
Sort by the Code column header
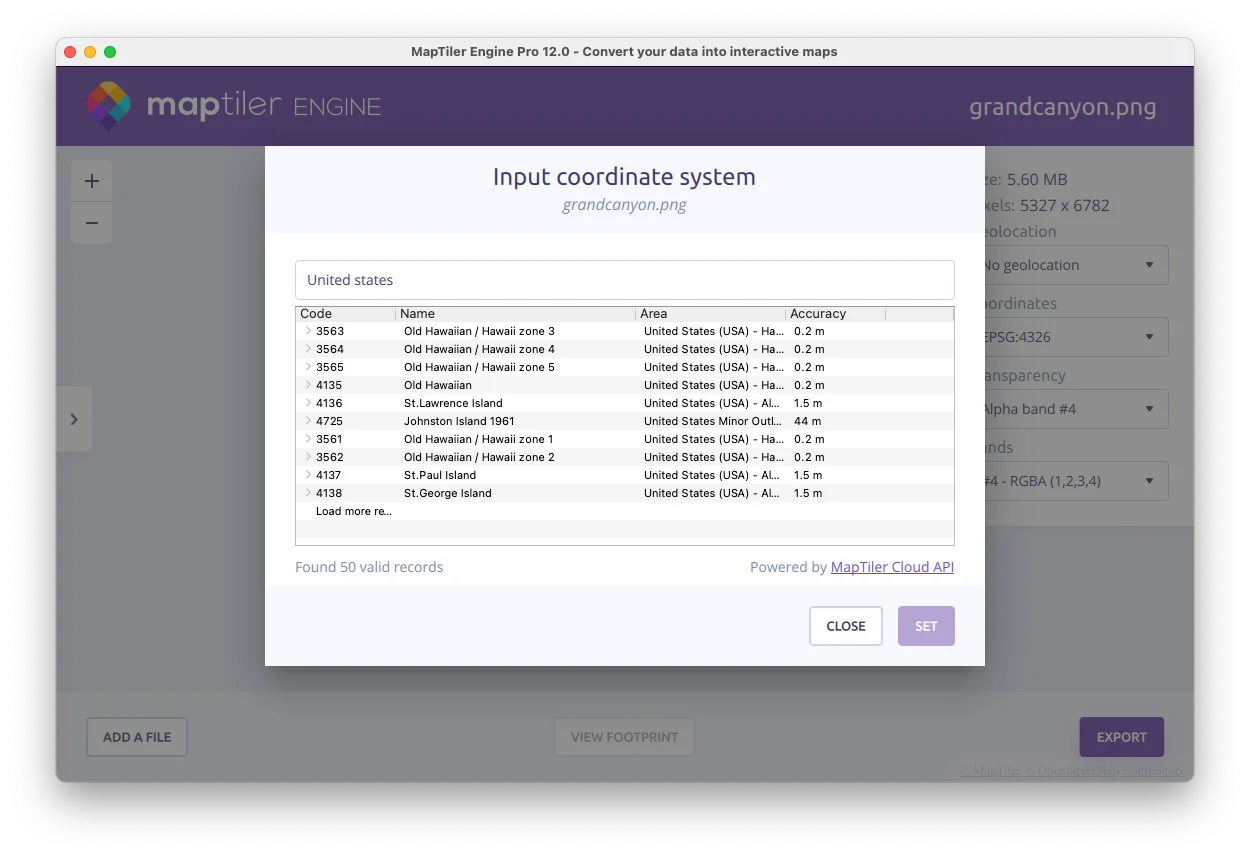click(x=346, y=314)
